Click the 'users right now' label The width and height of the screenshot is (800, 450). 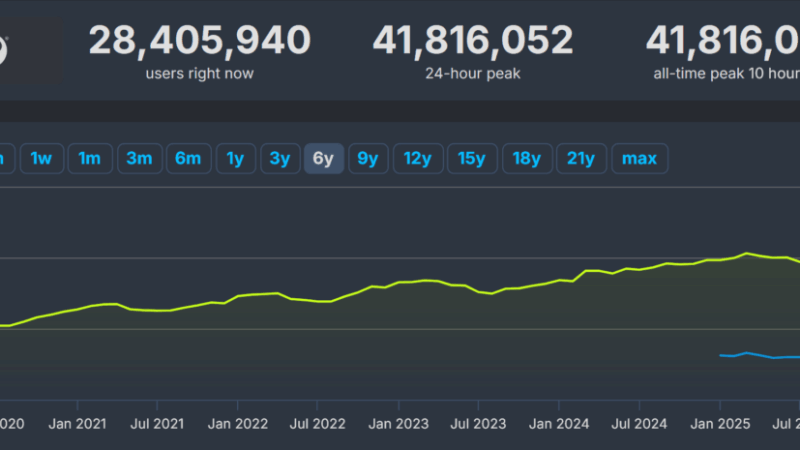coord(199,73)
